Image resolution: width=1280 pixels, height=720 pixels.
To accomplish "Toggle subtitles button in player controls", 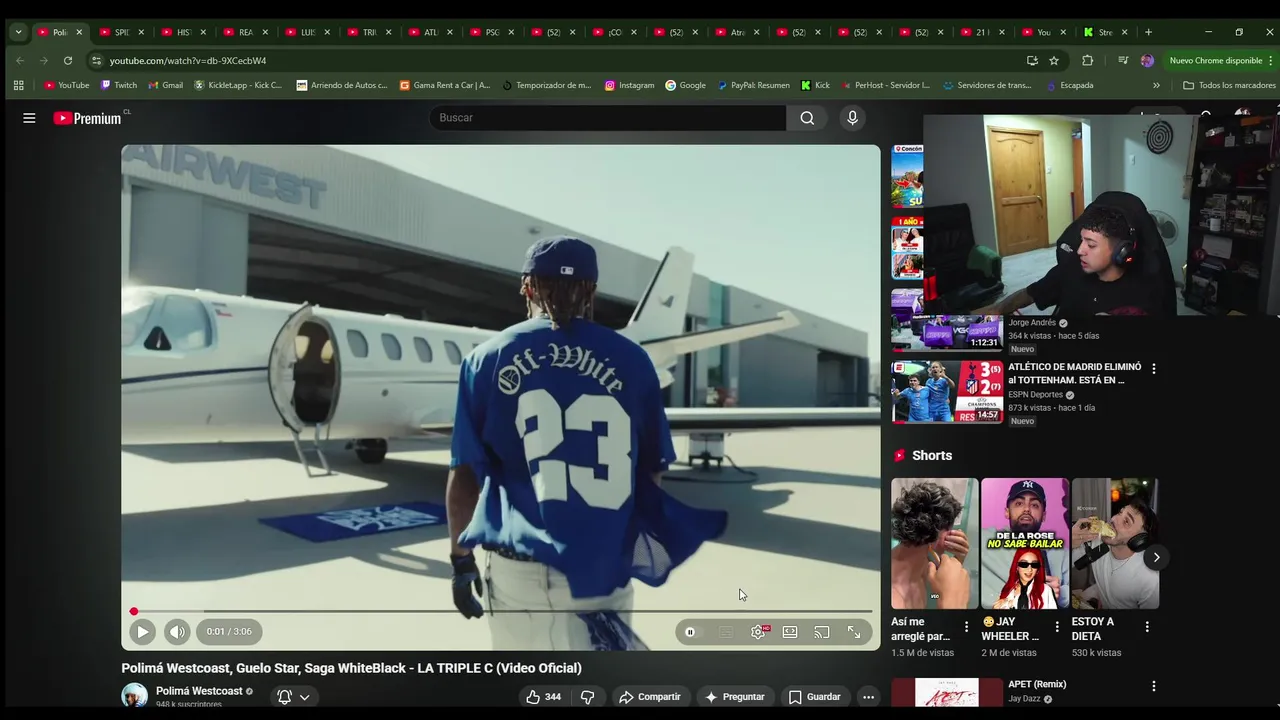I will click(x=726, y=632).
